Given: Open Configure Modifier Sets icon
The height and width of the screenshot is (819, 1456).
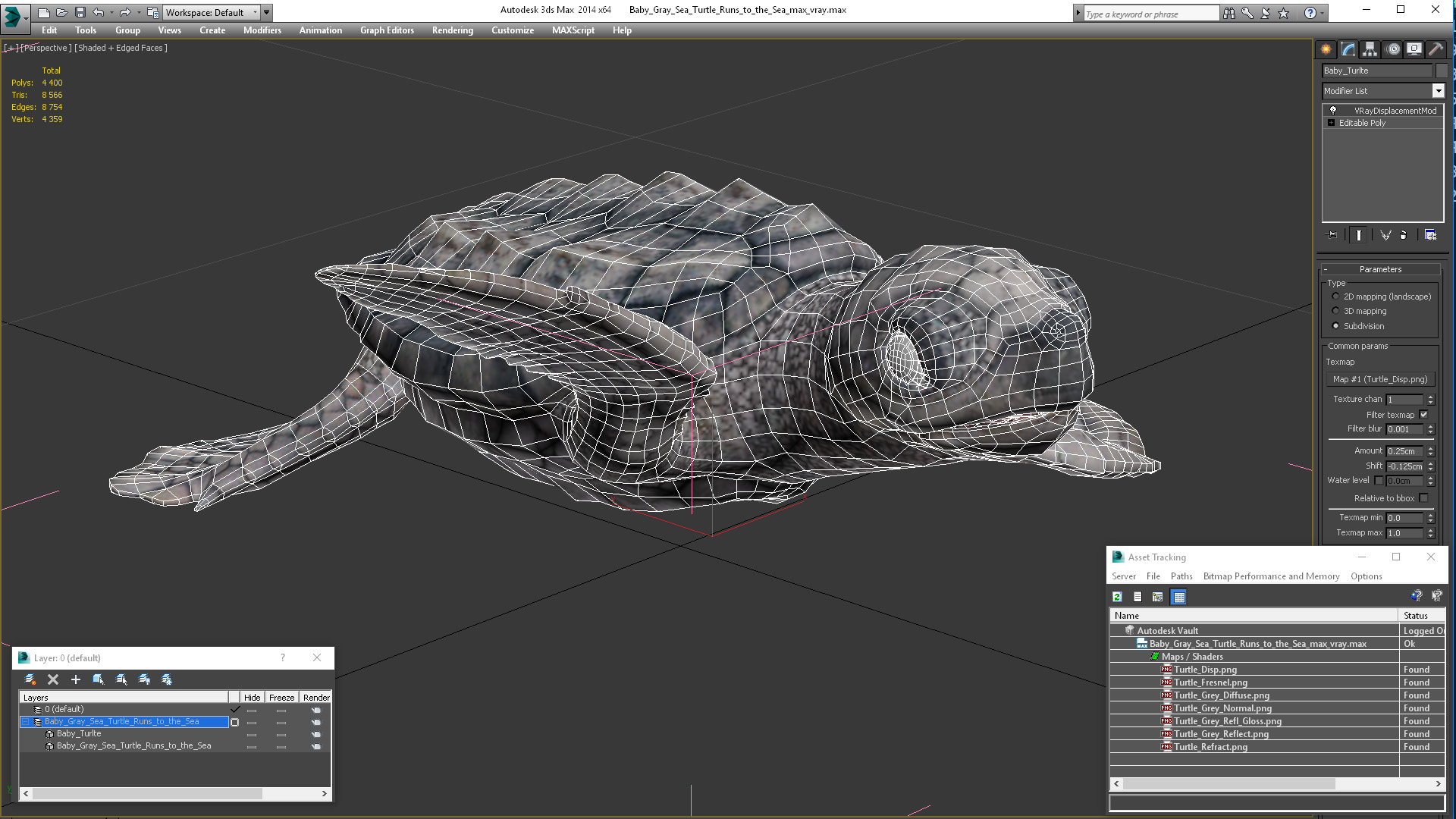Looking at the screenshot, I should 1430,235.
